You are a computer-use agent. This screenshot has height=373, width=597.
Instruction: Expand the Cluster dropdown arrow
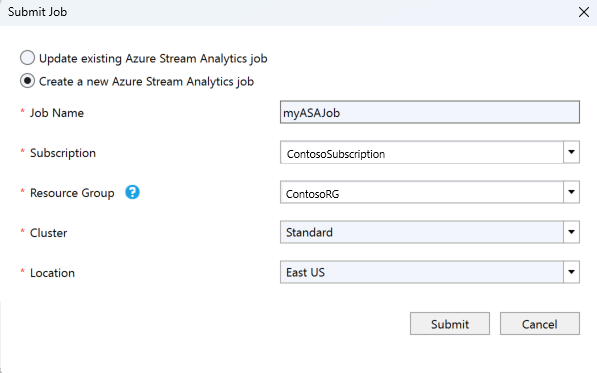[x=571, y=232]
